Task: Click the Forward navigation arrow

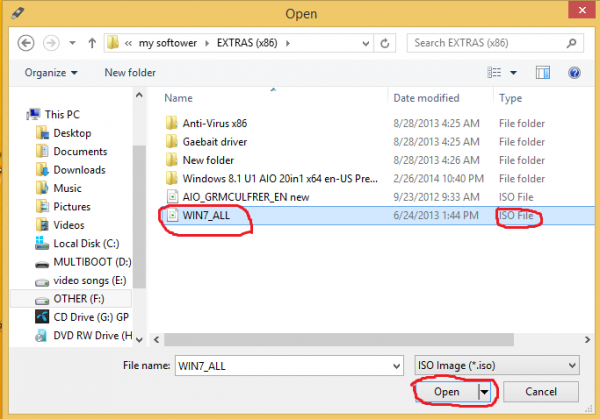Action: (51, 43)
